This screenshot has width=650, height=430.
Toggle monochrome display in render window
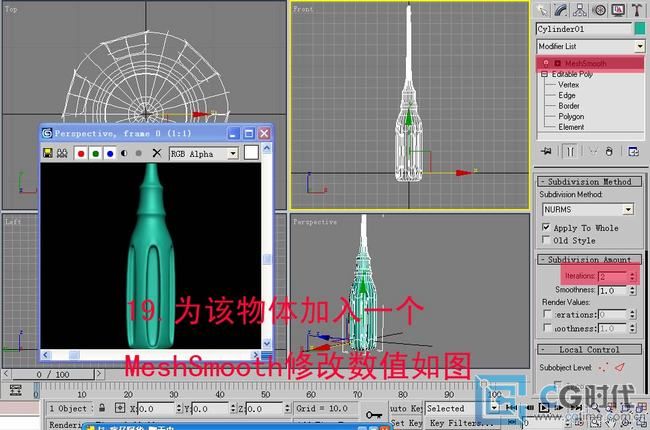point(138,153)
